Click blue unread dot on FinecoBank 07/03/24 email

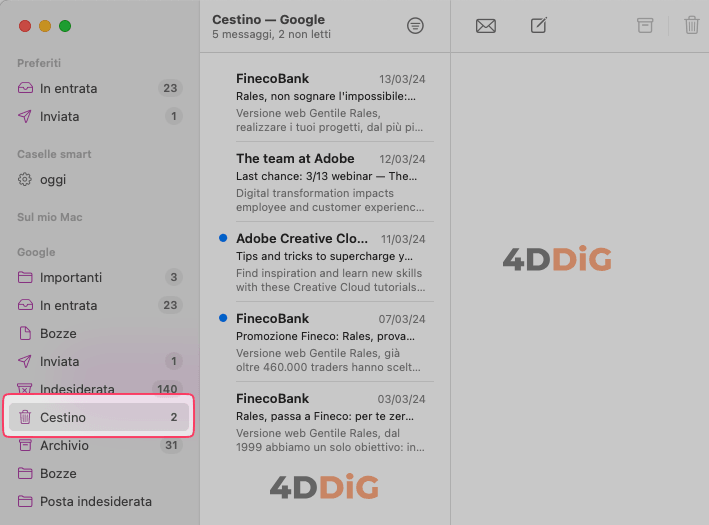[223, 318]
